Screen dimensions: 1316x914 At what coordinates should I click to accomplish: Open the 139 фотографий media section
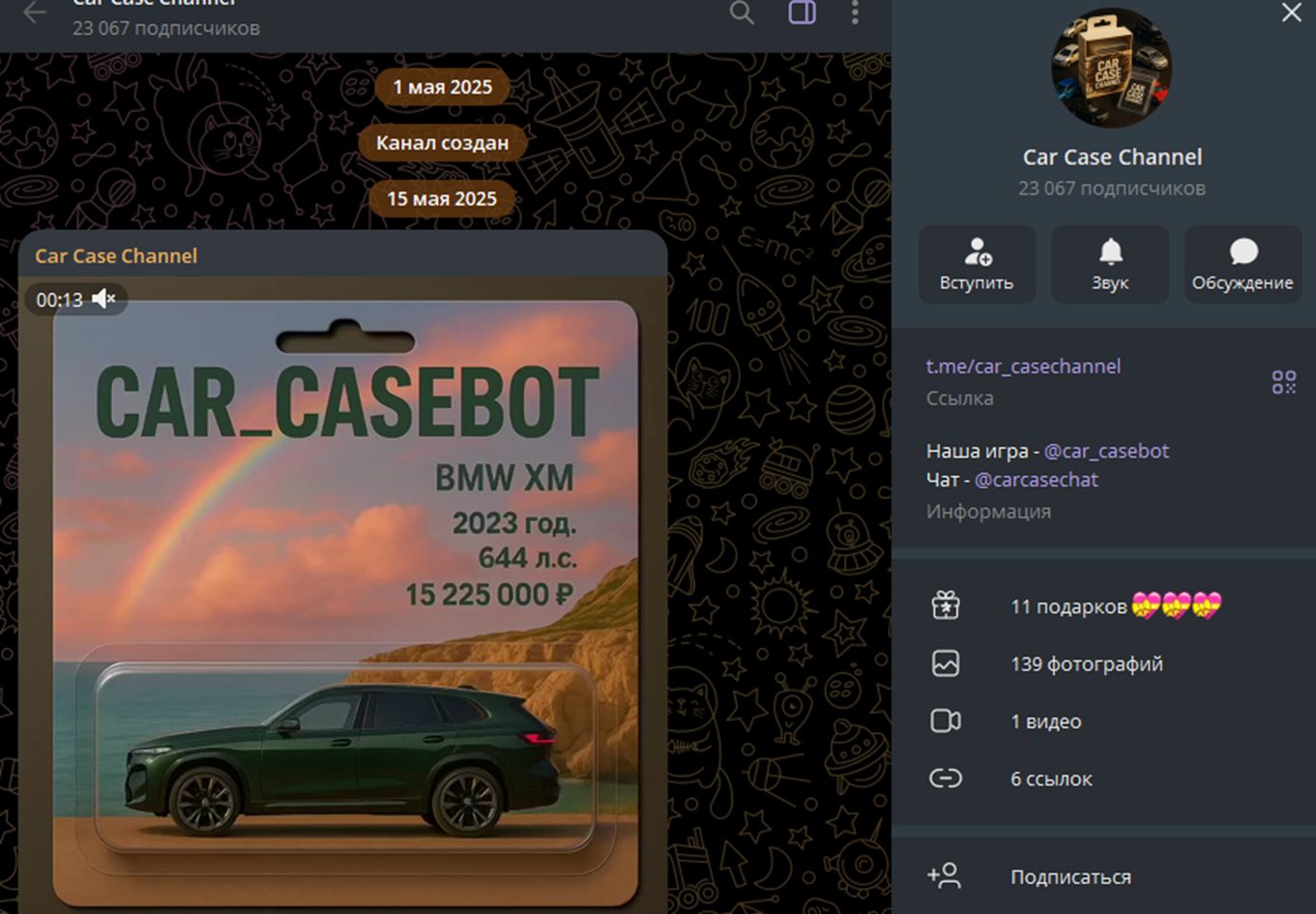tap(1103, 664)
